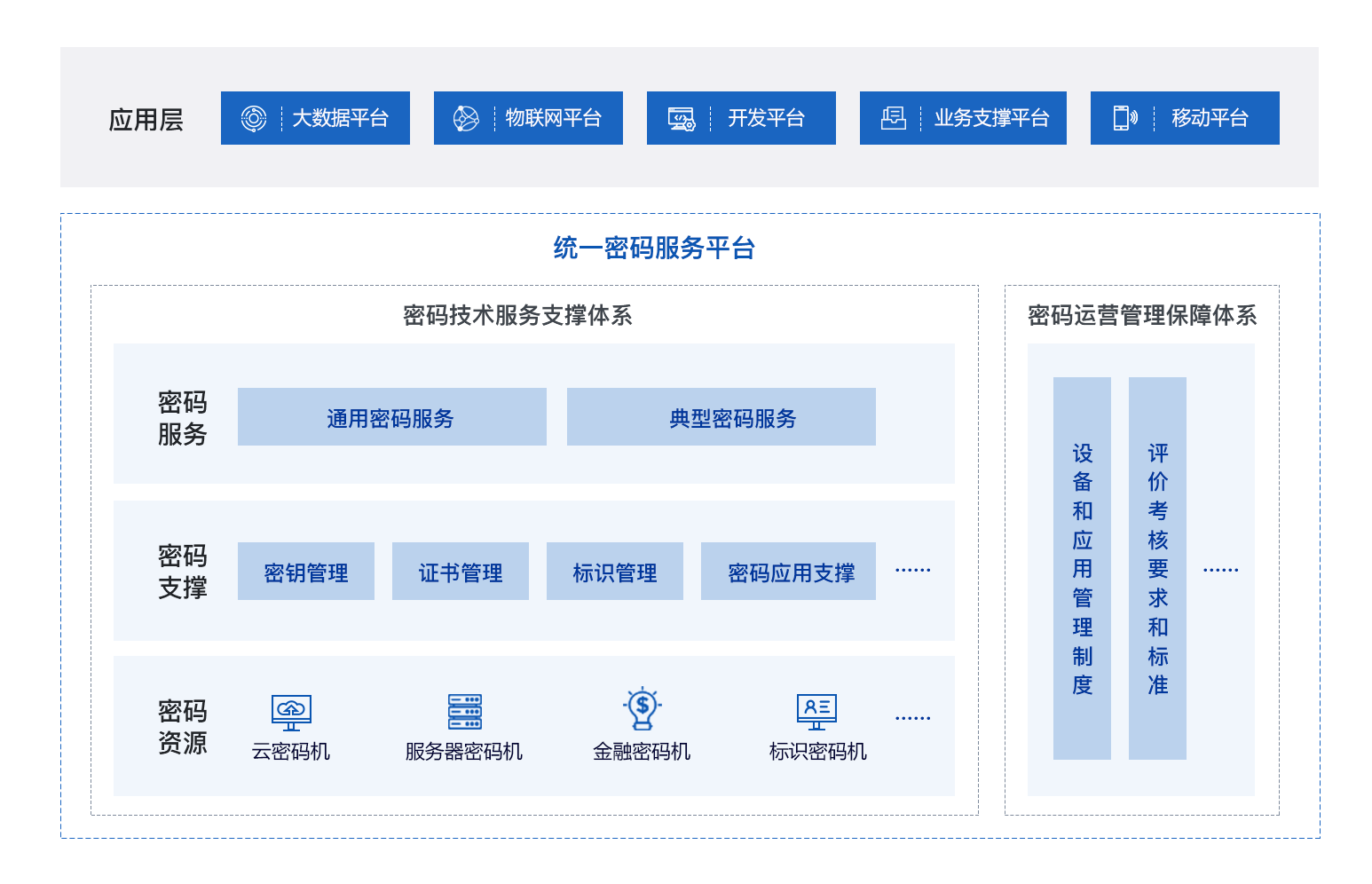Image resolution: width=1372 pixels, height=884 pixels.
Task: Select the identity cipher machine icon
Action: coord(816,712)
